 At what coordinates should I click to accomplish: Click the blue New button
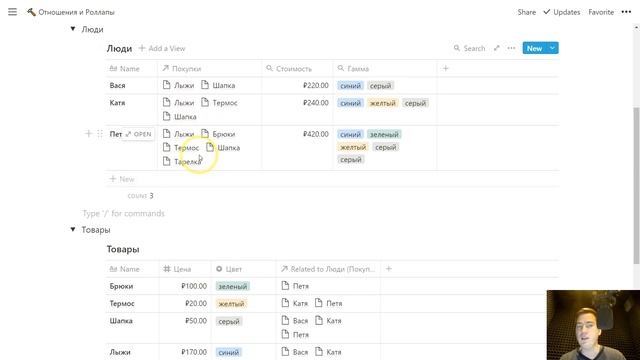[534, 48]
